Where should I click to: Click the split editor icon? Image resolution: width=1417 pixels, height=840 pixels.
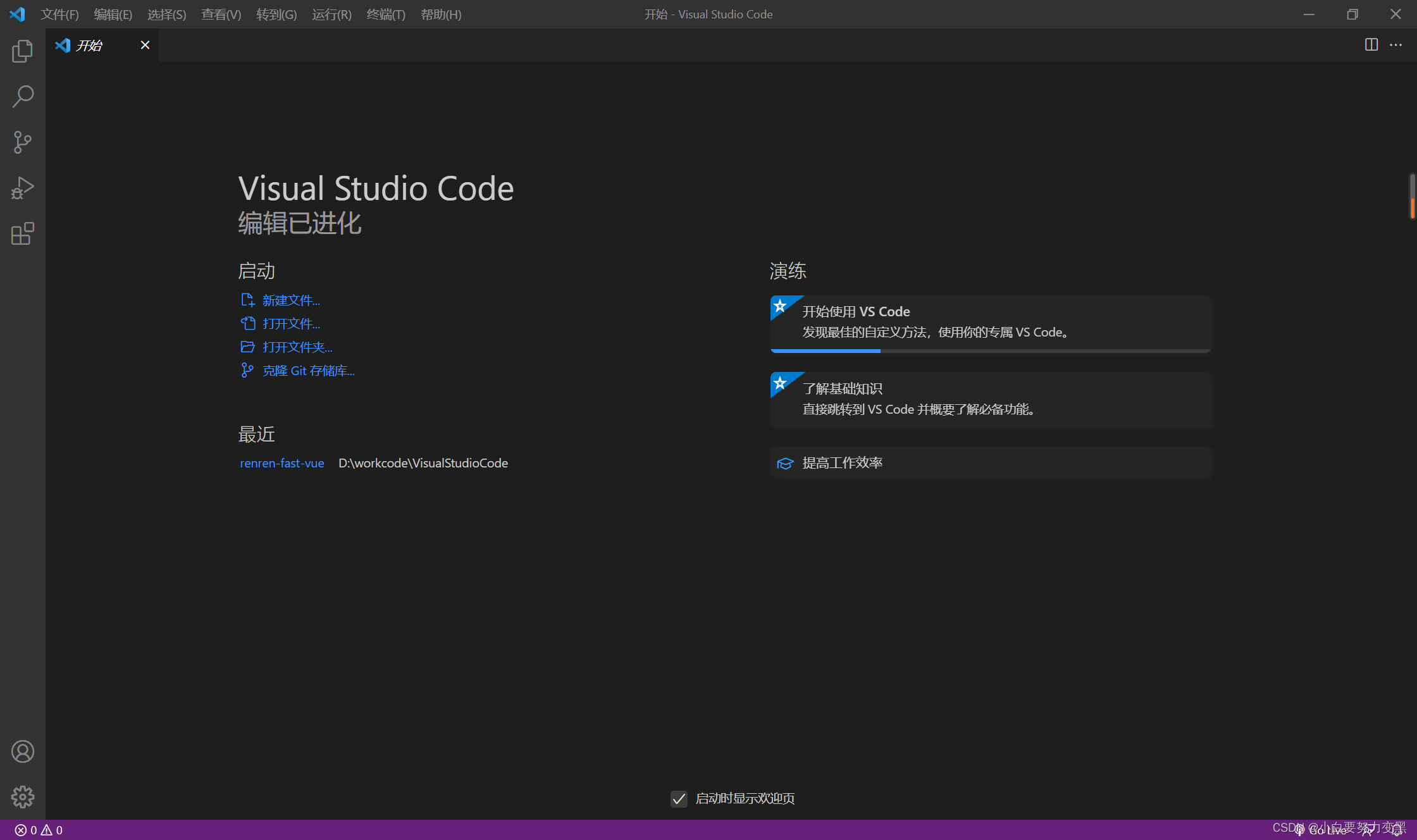1371,45
